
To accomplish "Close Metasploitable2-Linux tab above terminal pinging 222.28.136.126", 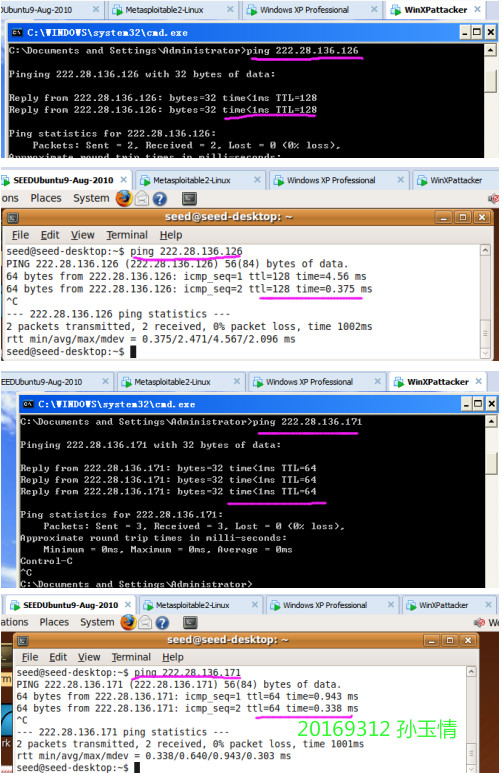I will pyautogui.click(x=257, y=180).
